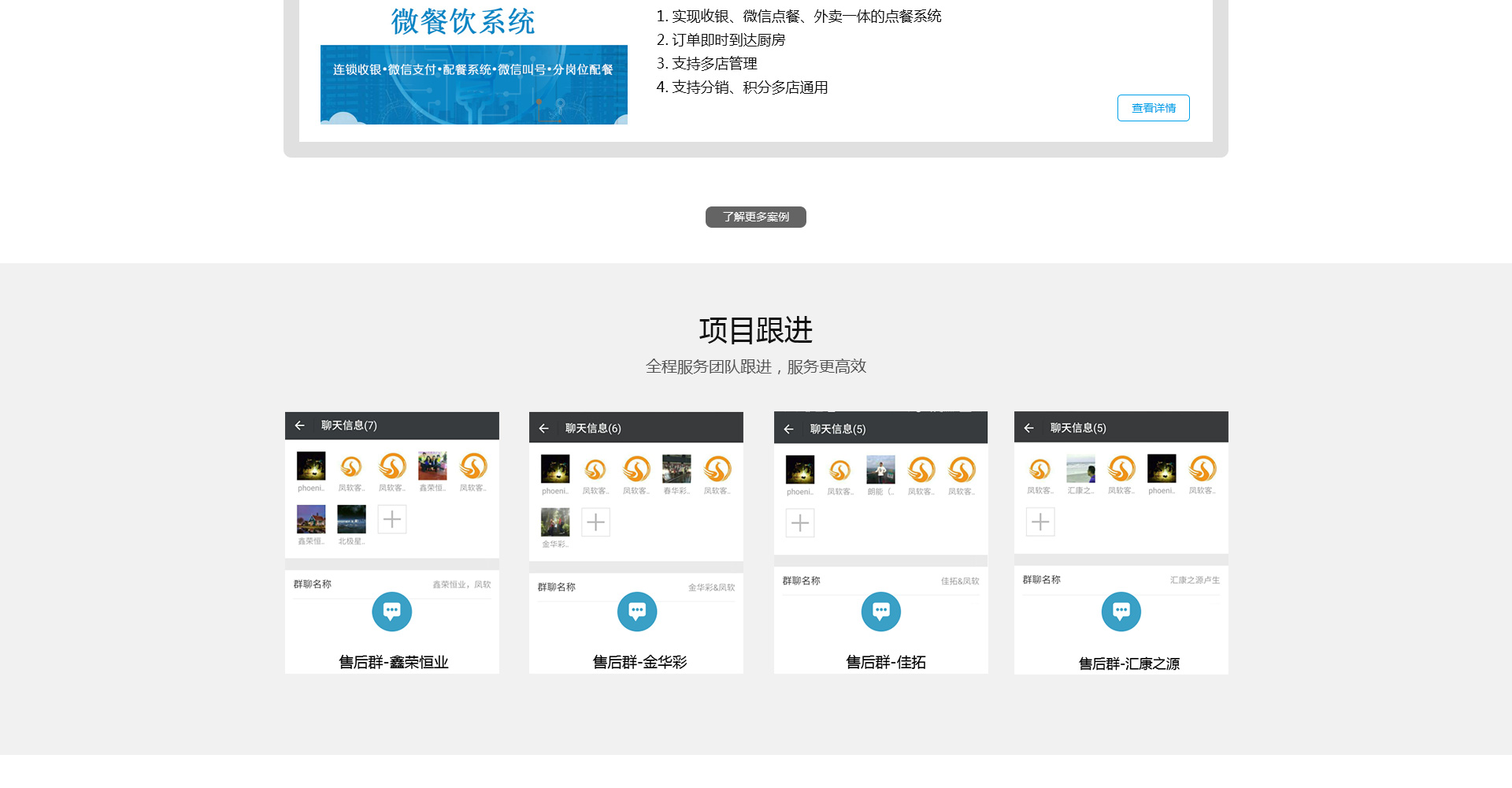This screenshot has width=1512, height=788.
Task: Click add member plus in 佳拓 group
Action: tap(800, 522)
